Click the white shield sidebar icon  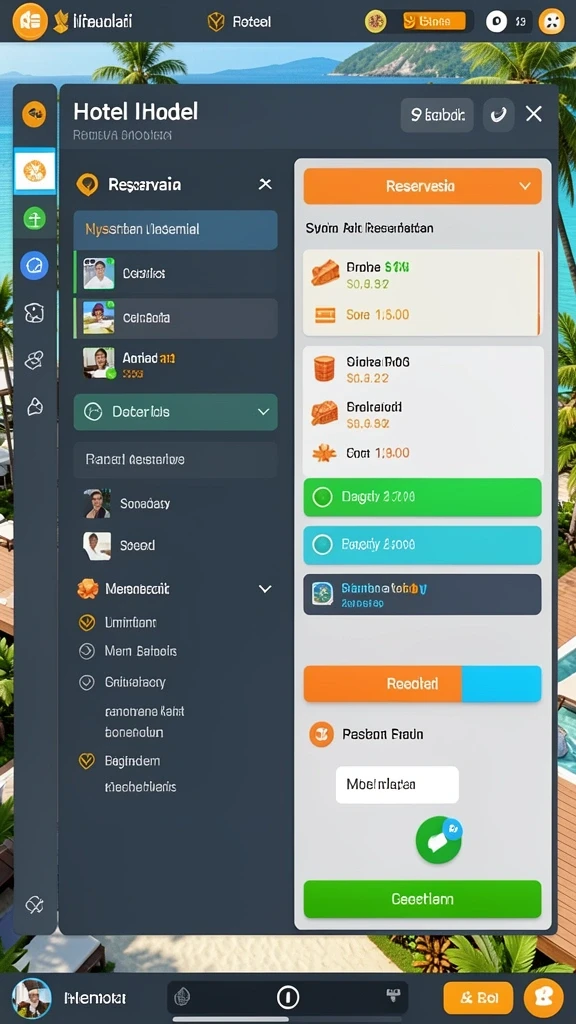point(34,313)
